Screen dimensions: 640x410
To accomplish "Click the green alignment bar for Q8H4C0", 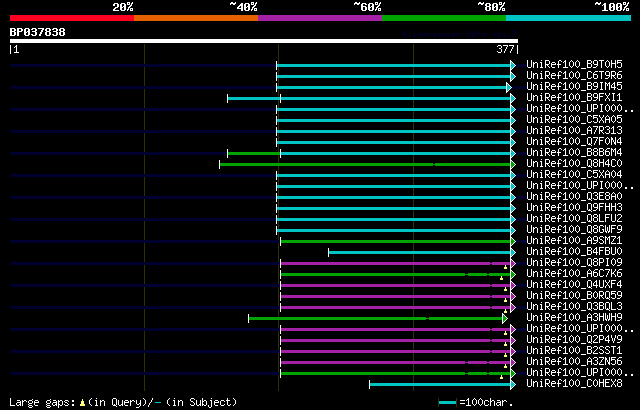I will pos(365,164).
